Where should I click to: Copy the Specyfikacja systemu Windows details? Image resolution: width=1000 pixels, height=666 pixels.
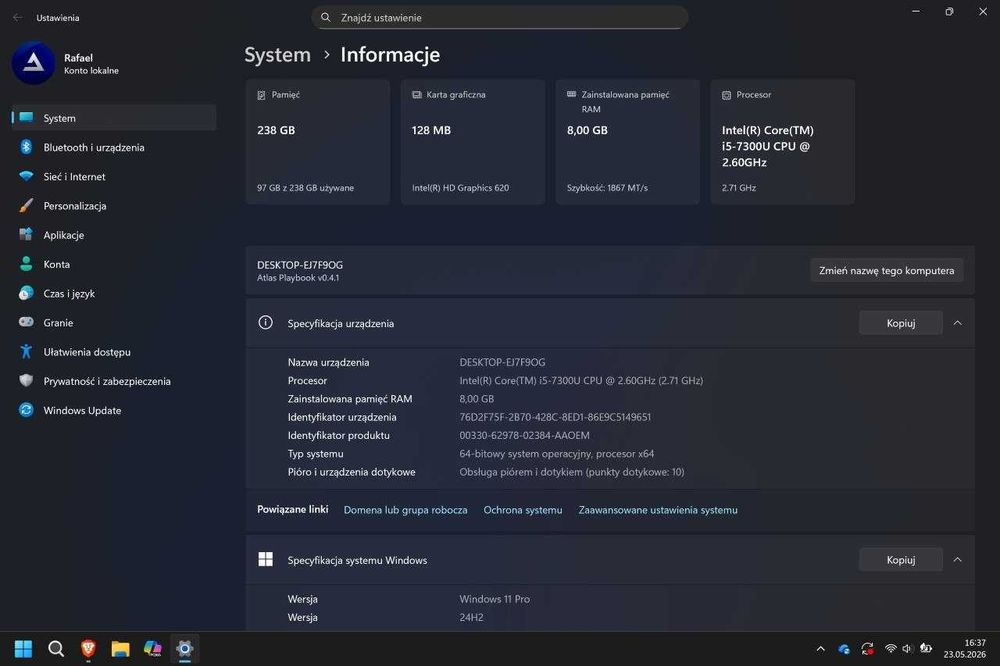coord(901,559)
